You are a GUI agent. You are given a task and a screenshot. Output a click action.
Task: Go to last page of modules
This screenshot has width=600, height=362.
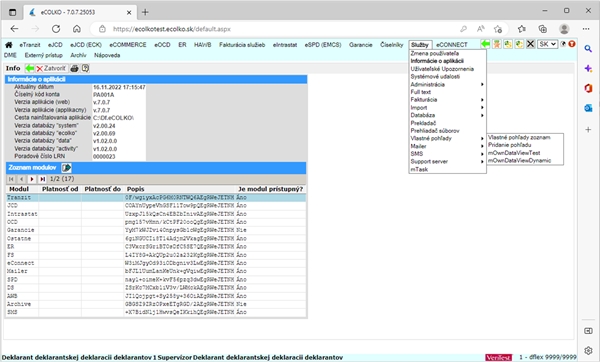point(42,179)
